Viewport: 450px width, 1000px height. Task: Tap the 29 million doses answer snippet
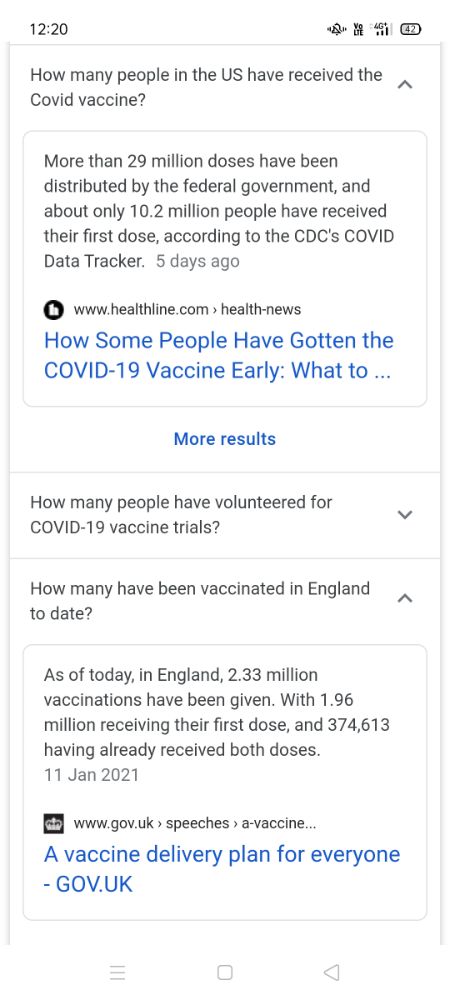219,211
